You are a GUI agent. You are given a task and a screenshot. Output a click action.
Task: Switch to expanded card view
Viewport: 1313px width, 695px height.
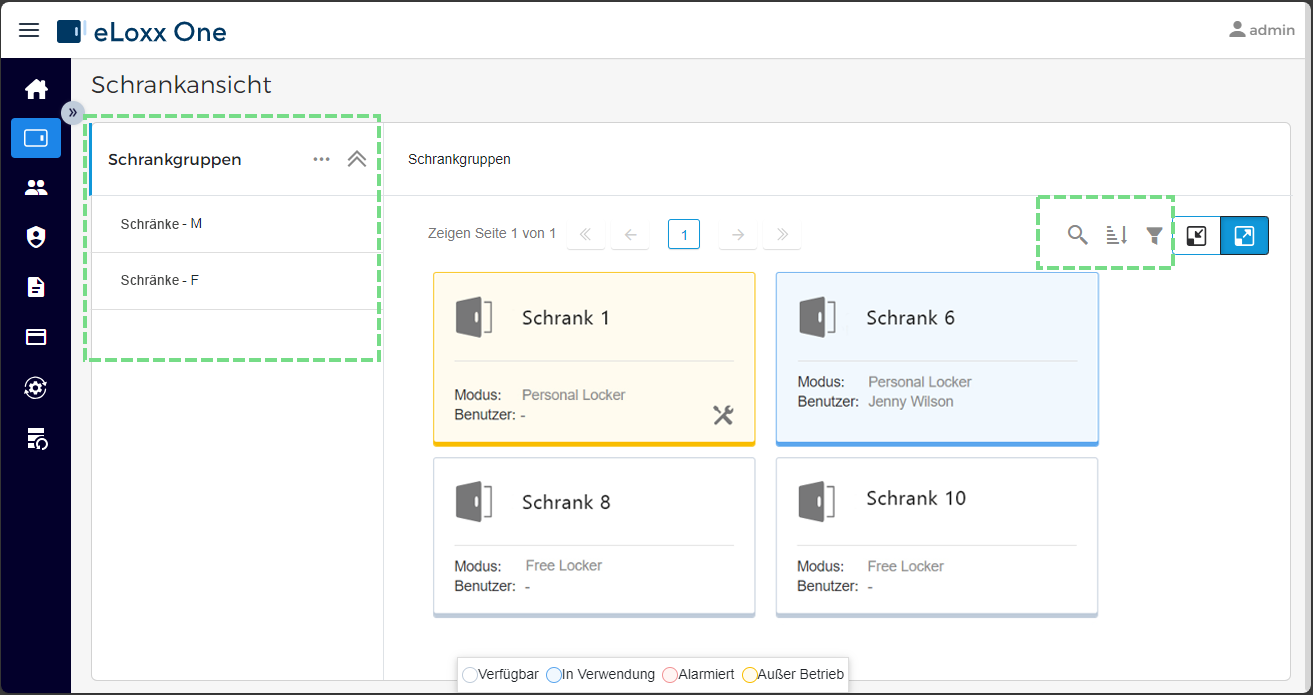1244,236
